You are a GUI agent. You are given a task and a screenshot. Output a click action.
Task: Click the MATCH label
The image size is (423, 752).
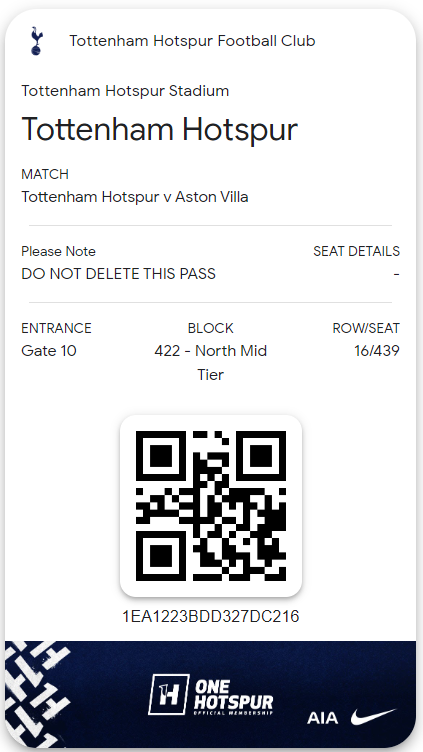click(45, 174)
